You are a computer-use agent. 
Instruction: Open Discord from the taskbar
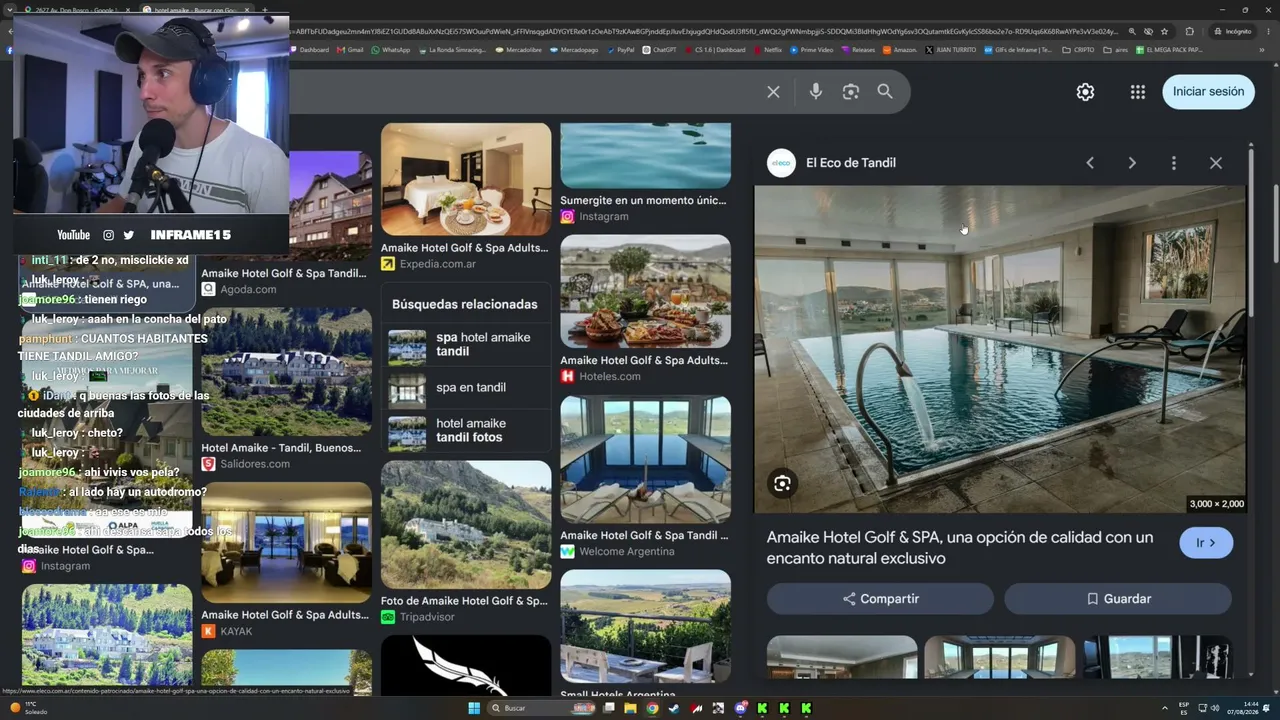tap(740, 708)
